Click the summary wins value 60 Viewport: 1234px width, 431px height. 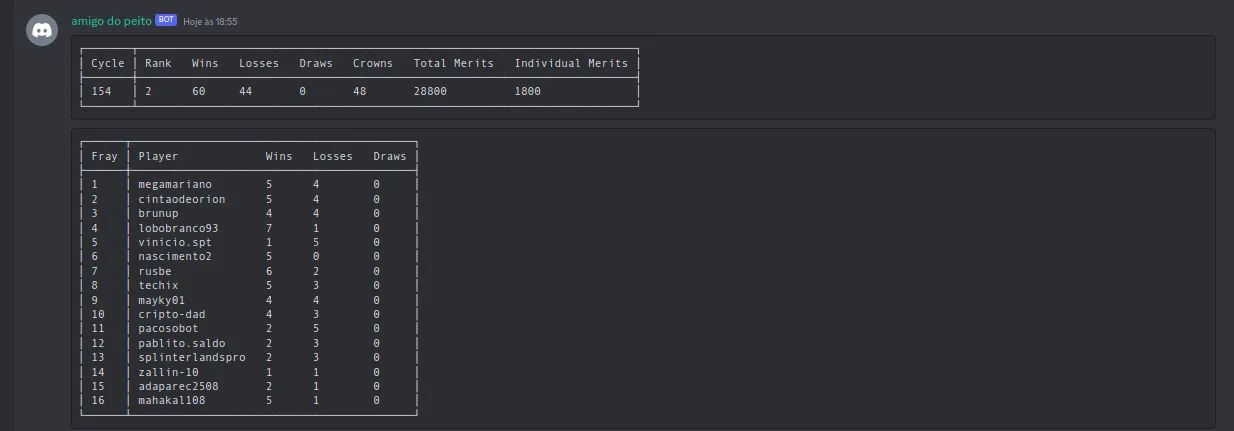tap(198, 91)
